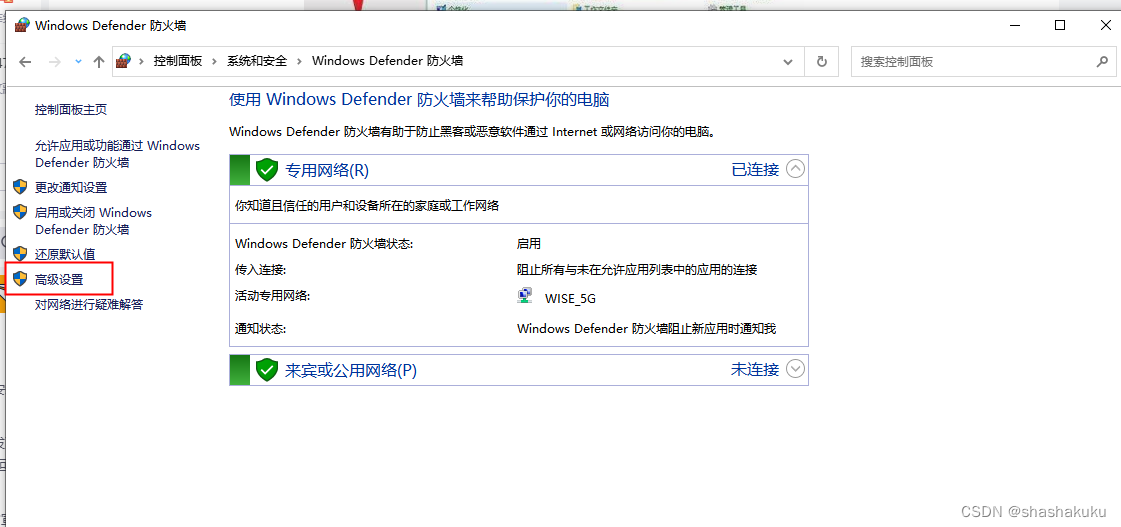Click the 使用 Windows Defender 防火墙来帮助保护你的电脑 heading
The width and height of the screenshot is (1121, 527).
pos(419,99)
